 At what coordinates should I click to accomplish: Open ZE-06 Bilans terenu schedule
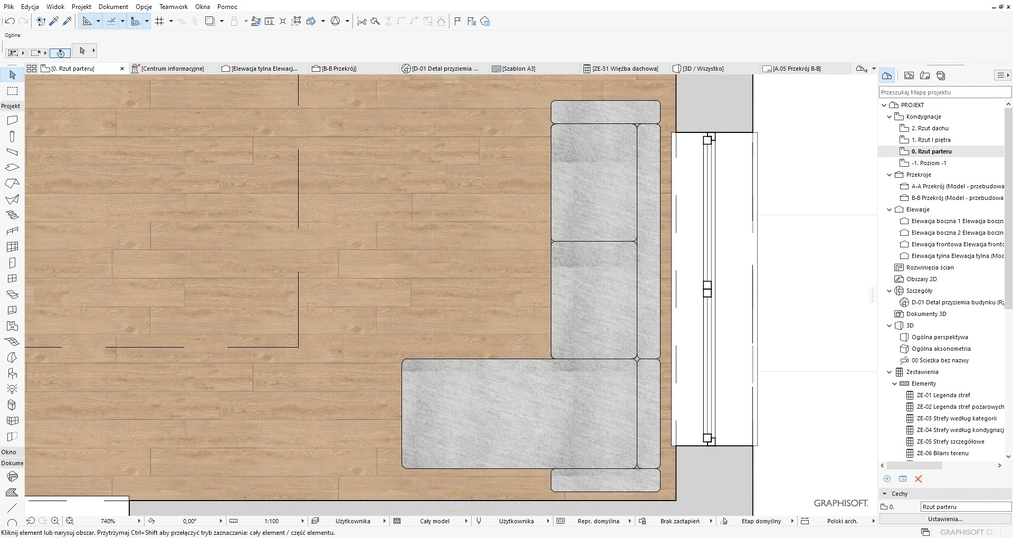[x=942, y=453]
